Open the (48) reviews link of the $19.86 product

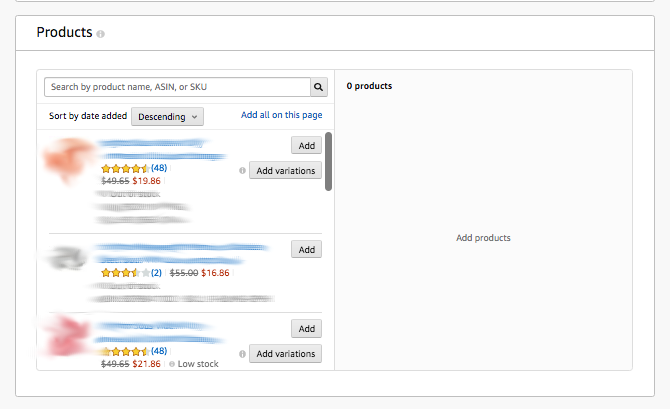pos(159,168)
